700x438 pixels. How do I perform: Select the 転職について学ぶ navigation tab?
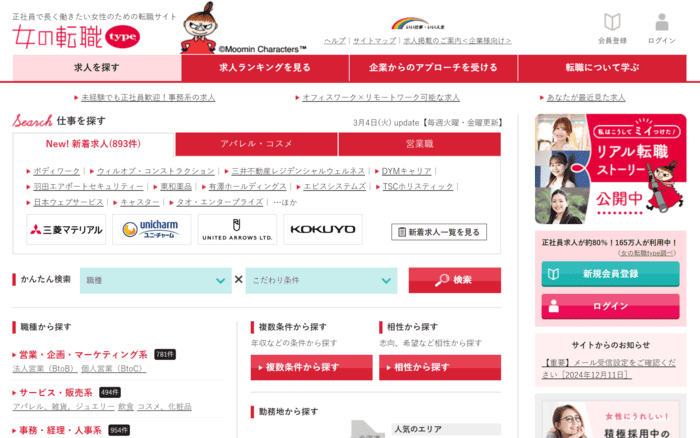[x=602, y=68]
